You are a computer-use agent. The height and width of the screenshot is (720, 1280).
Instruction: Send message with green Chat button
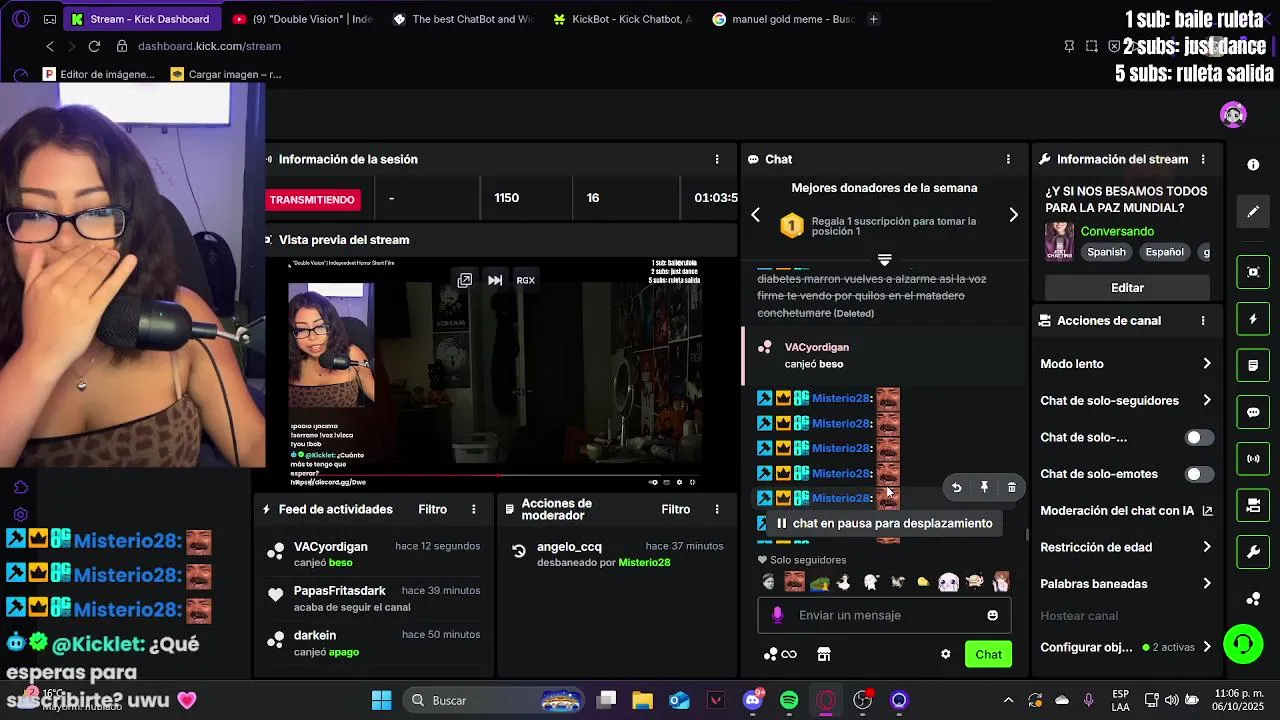click(x=988, y=654)
